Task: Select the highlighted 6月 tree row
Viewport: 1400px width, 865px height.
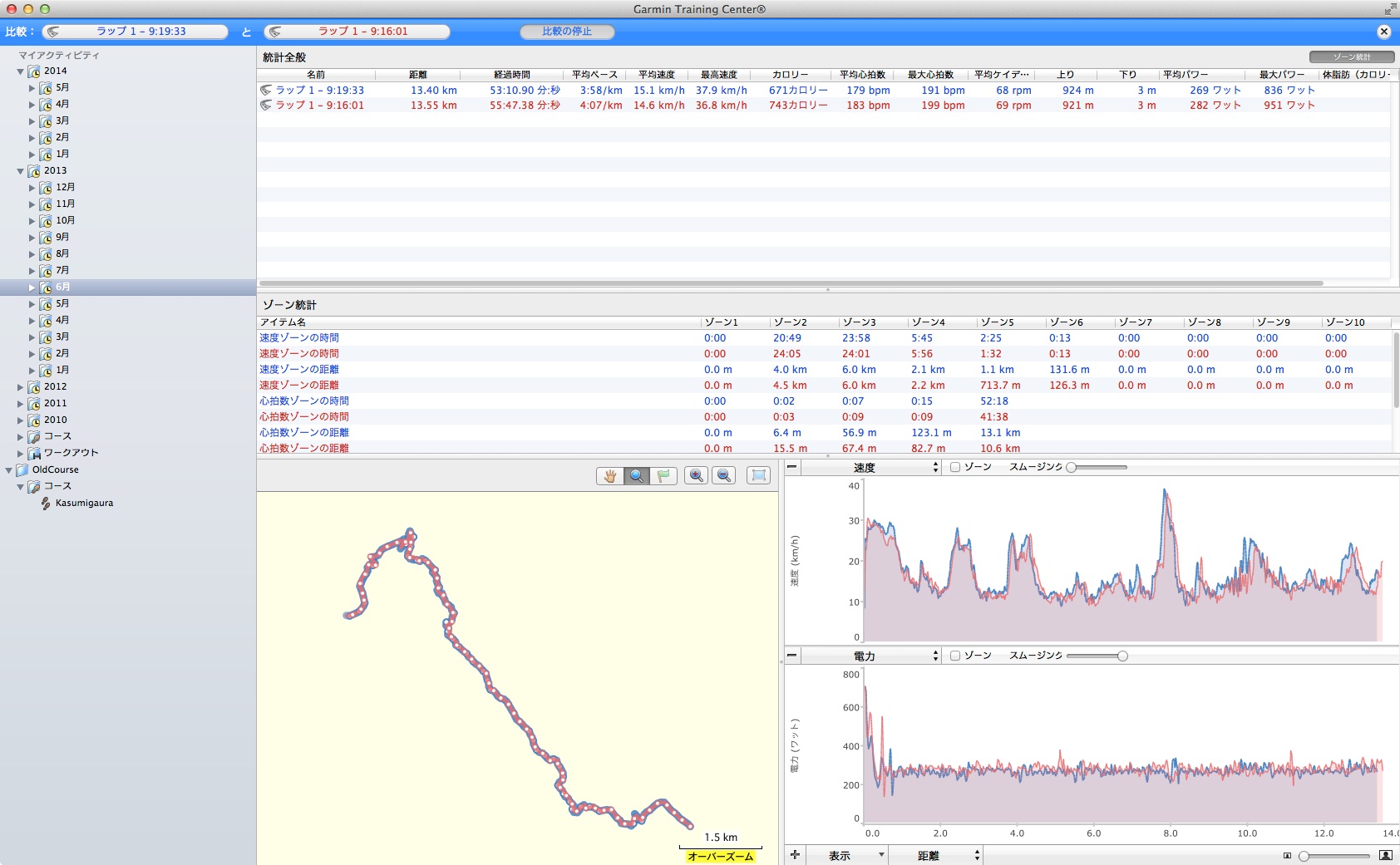Action: click(128, 288)
